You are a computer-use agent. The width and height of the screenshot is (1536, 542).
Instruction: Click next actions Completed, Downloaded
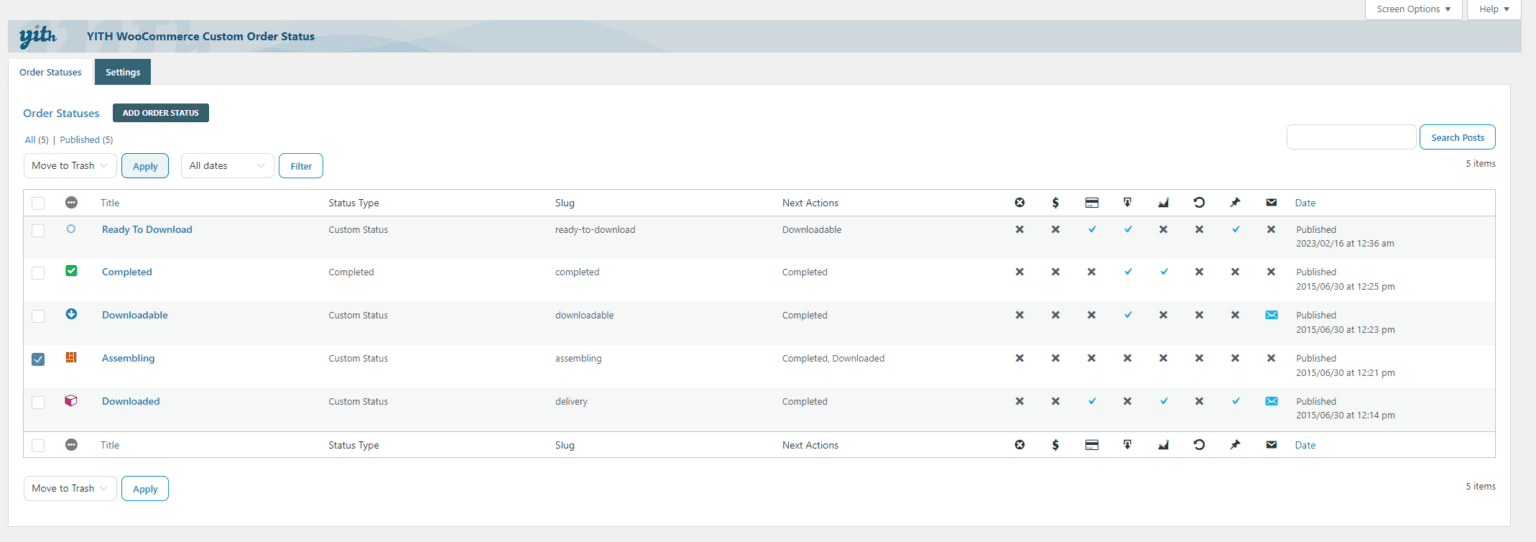833,358
